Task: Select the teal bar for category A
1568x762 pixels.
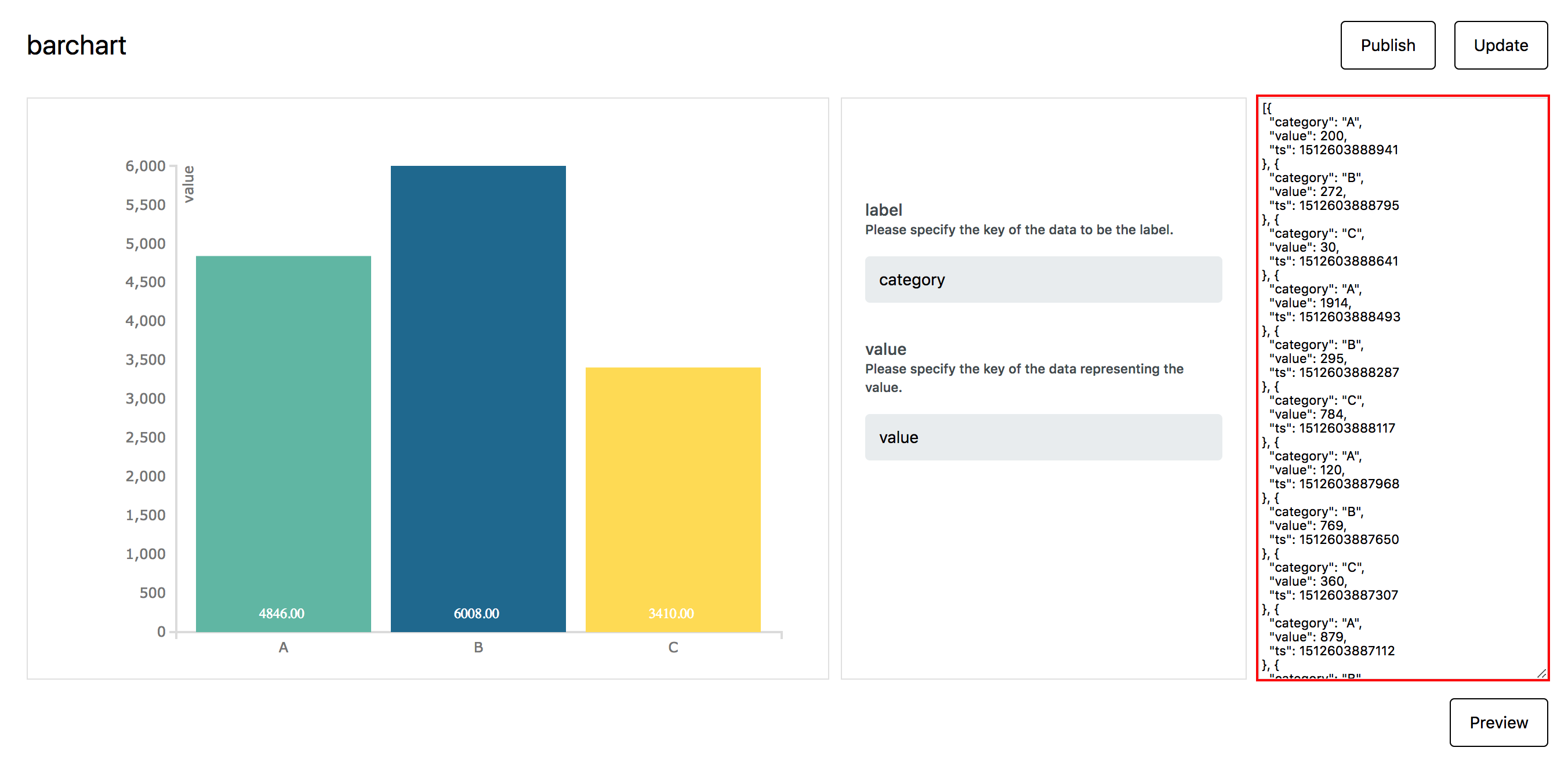Action: point(282,438)
